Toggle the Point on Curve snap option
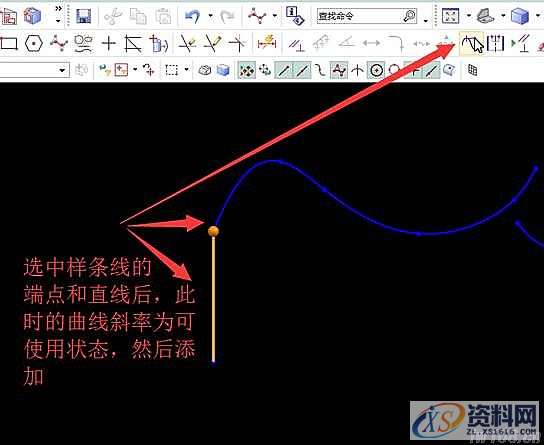 (x=431, y=70)
